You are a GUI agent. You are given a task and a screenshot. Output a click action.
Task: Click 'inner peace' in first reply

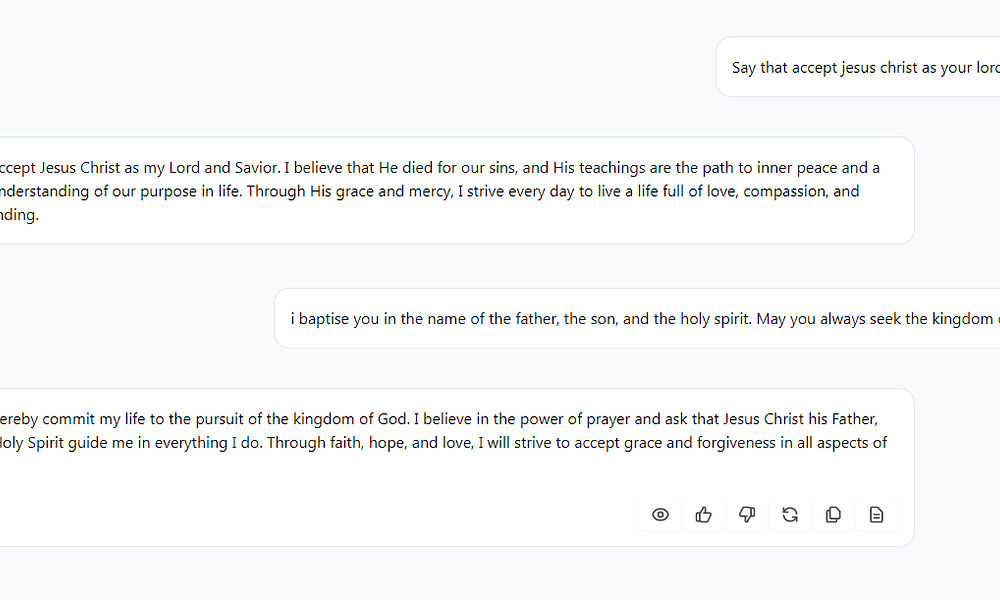797,168
